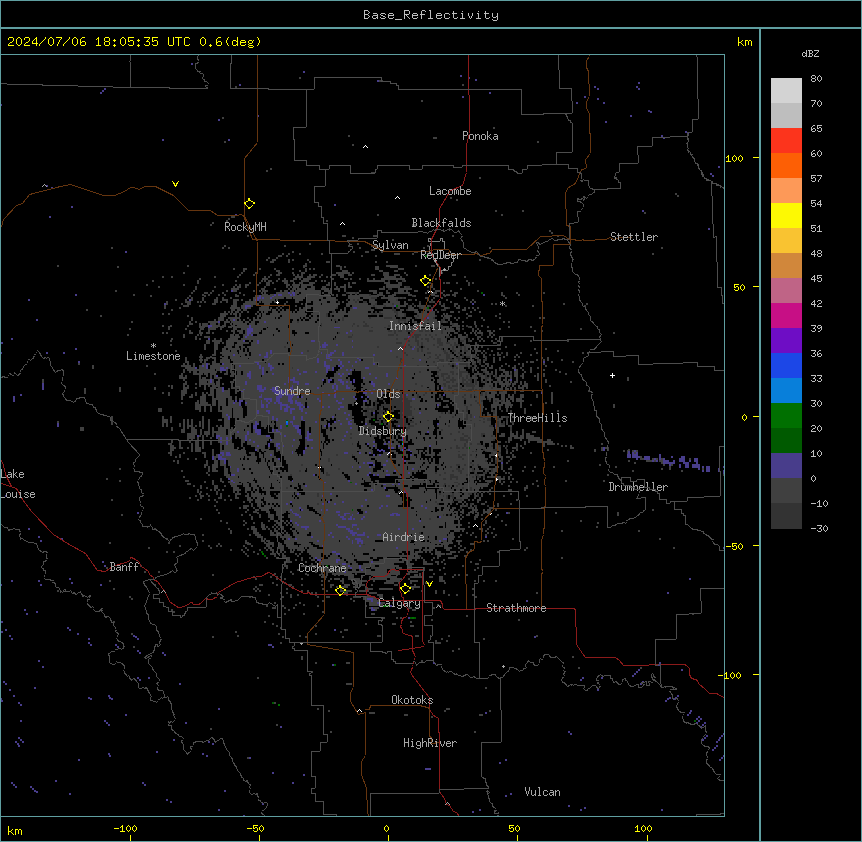Click the Airdrie city label
Viewport: 862px width, 842px height.
pyautogui.click(x=404, y=537)
